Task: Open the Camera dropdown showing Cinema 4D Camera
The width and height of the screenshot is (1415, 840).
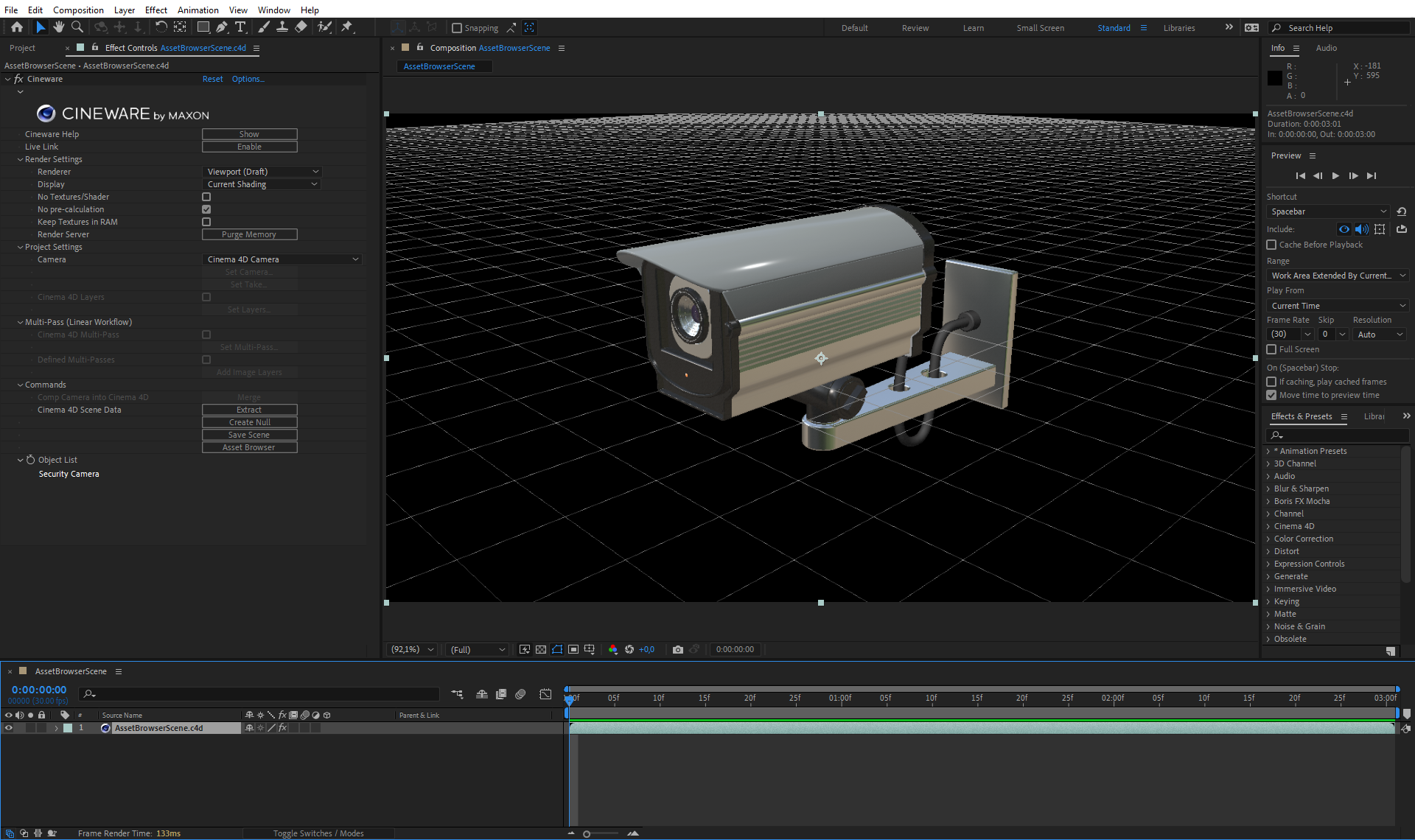Action: tap(282, 259)
